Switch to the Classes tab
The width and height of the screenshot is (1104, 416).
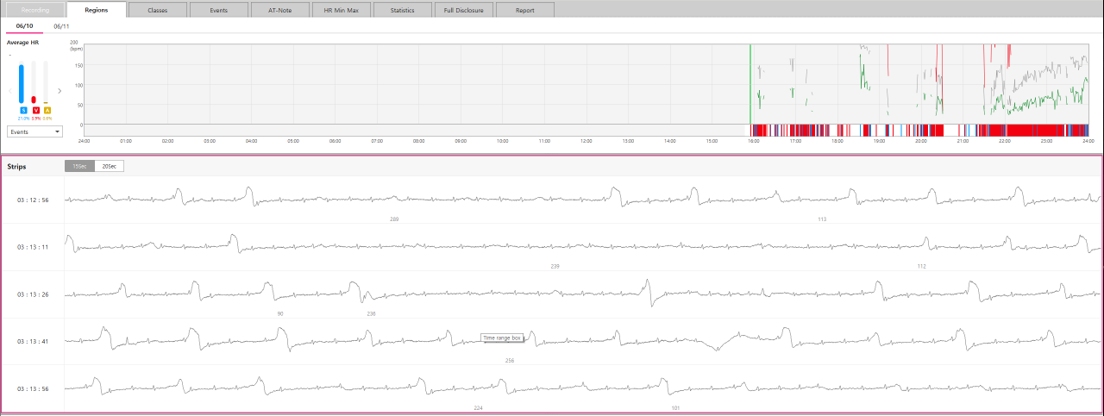coord(157,11)
